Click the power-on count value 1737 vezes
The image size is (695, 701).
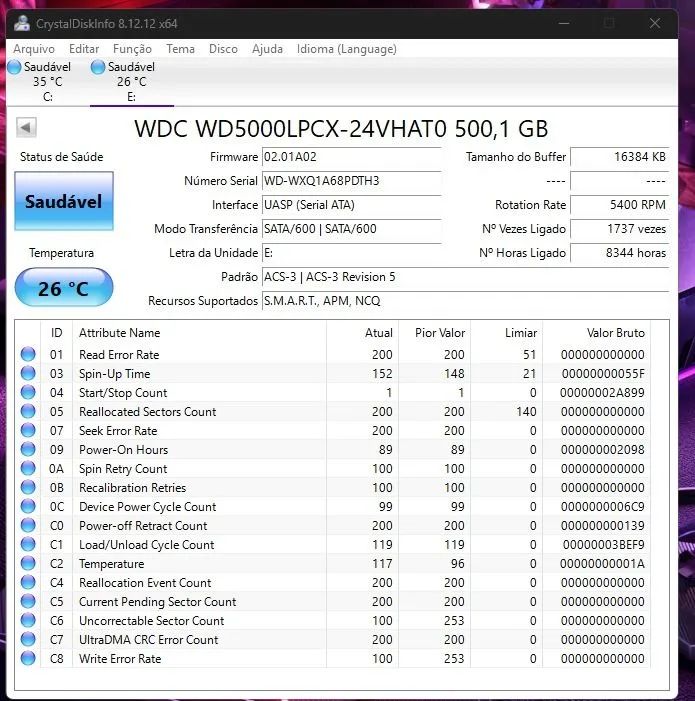619,229
